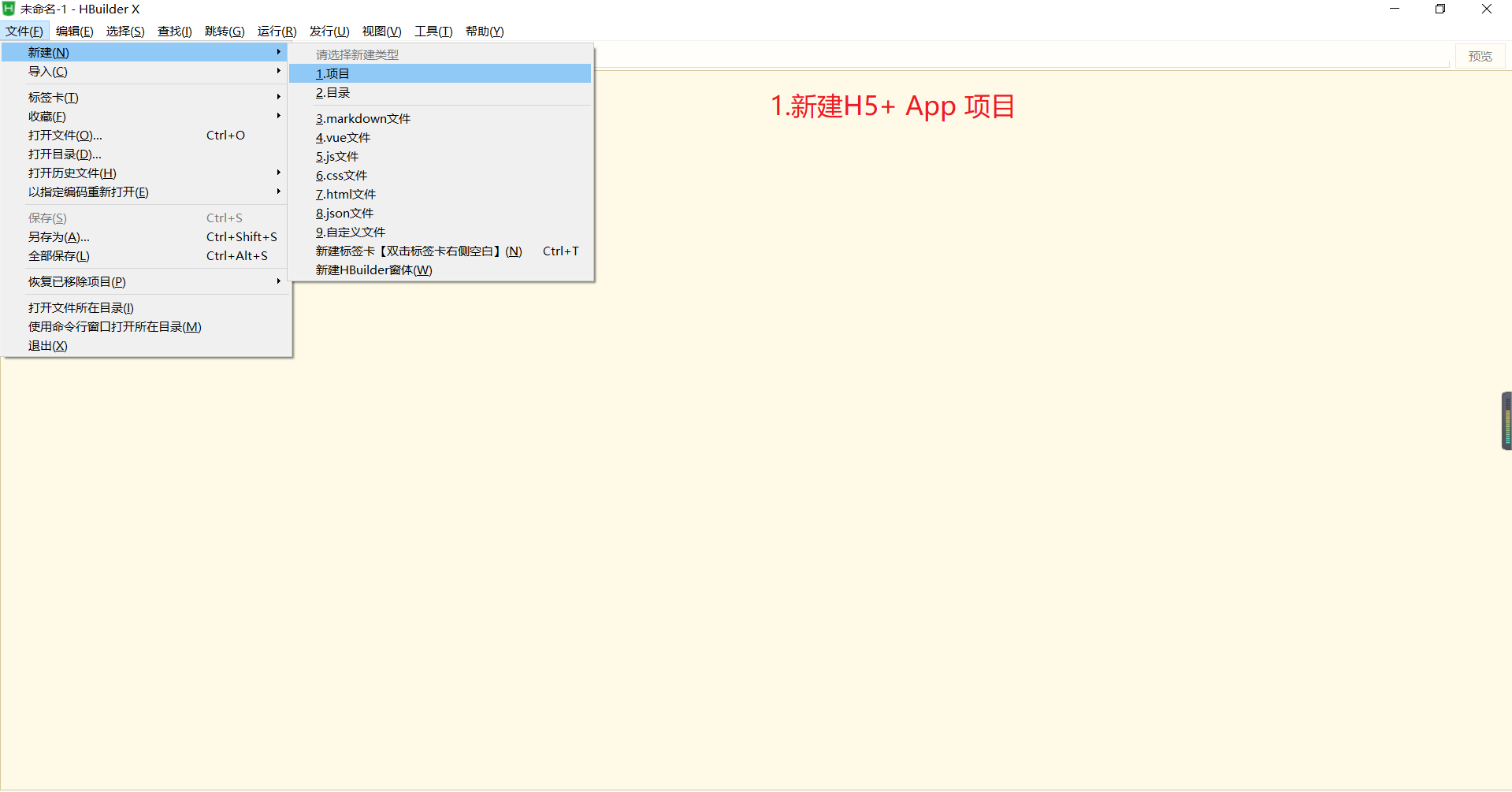Create a new css文件
The height and width of the screenshot is (792, 1512).
pyautogui.click(x=341, y=175)
